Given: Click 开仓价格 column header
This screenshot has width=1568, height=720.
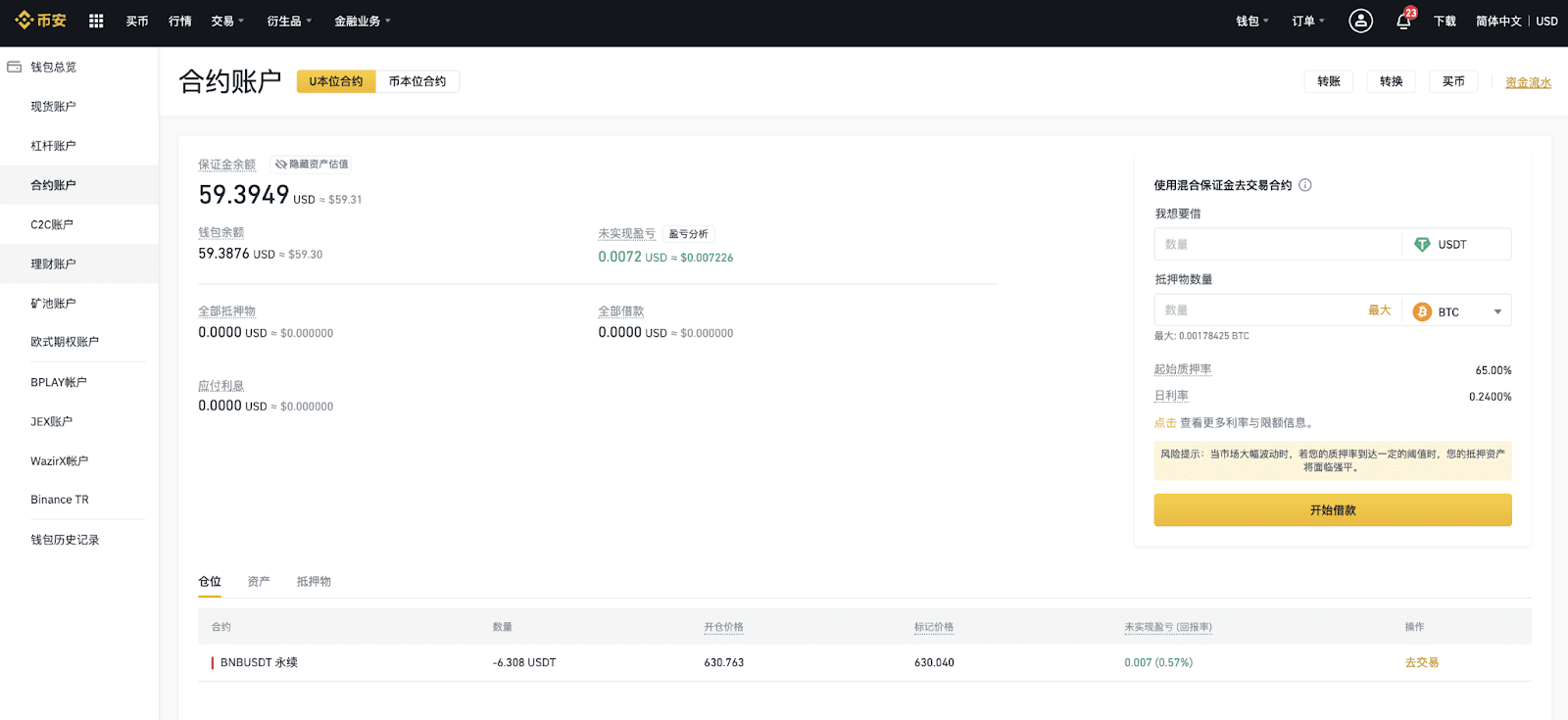Looking at the screenshot, I should pos(723,627).
